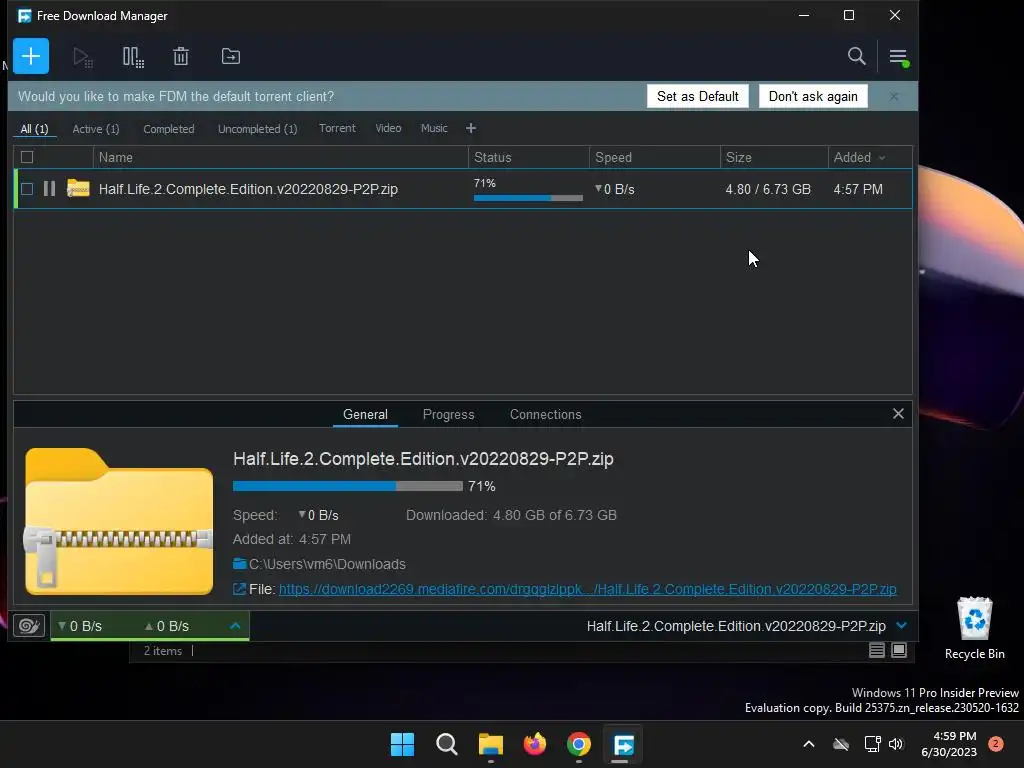Switch to the Active (1) filter tab
Viewport: 1024px width, 768px height.
96,129
